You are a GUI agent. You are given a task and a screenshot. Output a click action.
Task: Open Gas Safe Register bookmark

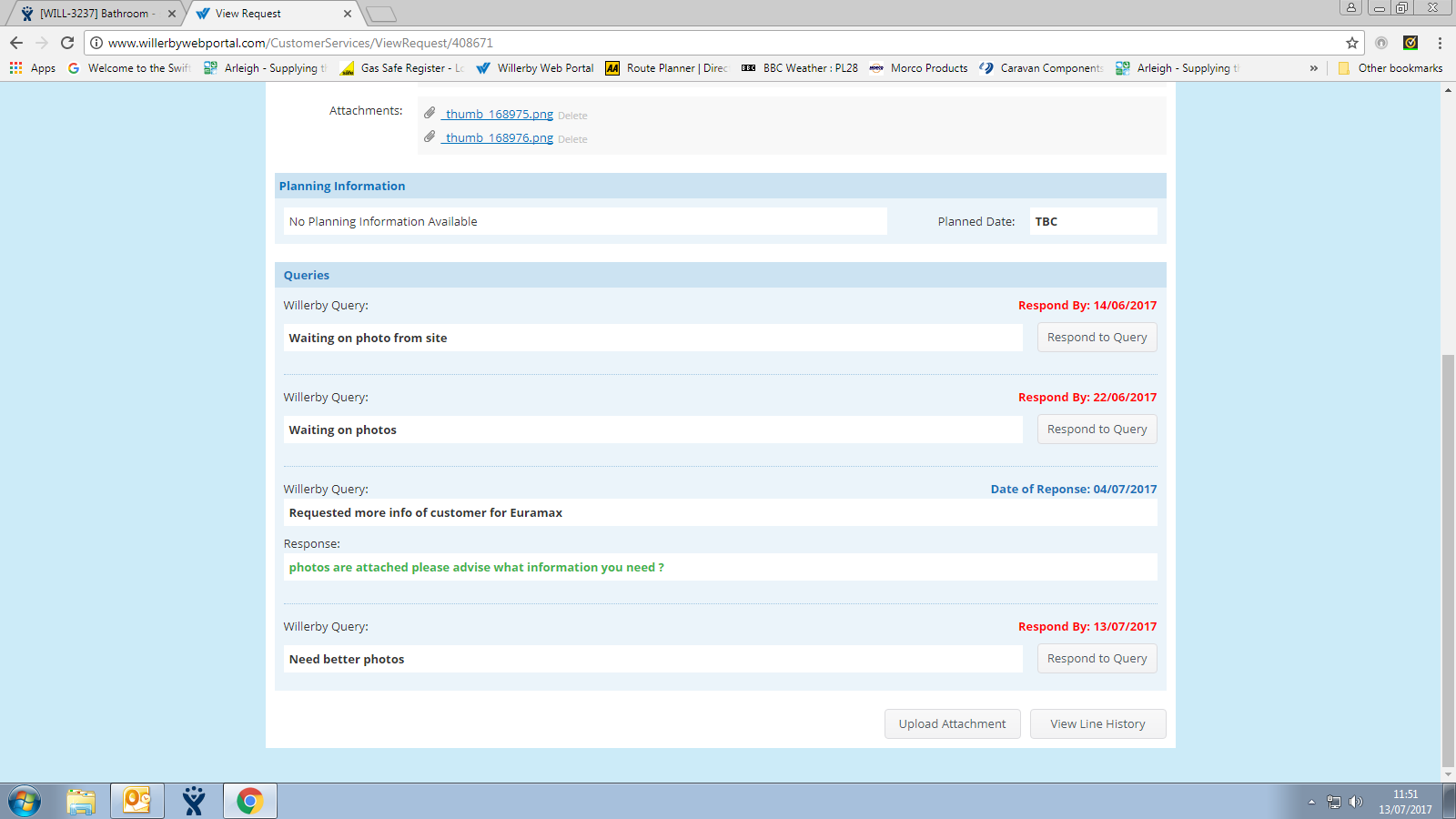401,68
